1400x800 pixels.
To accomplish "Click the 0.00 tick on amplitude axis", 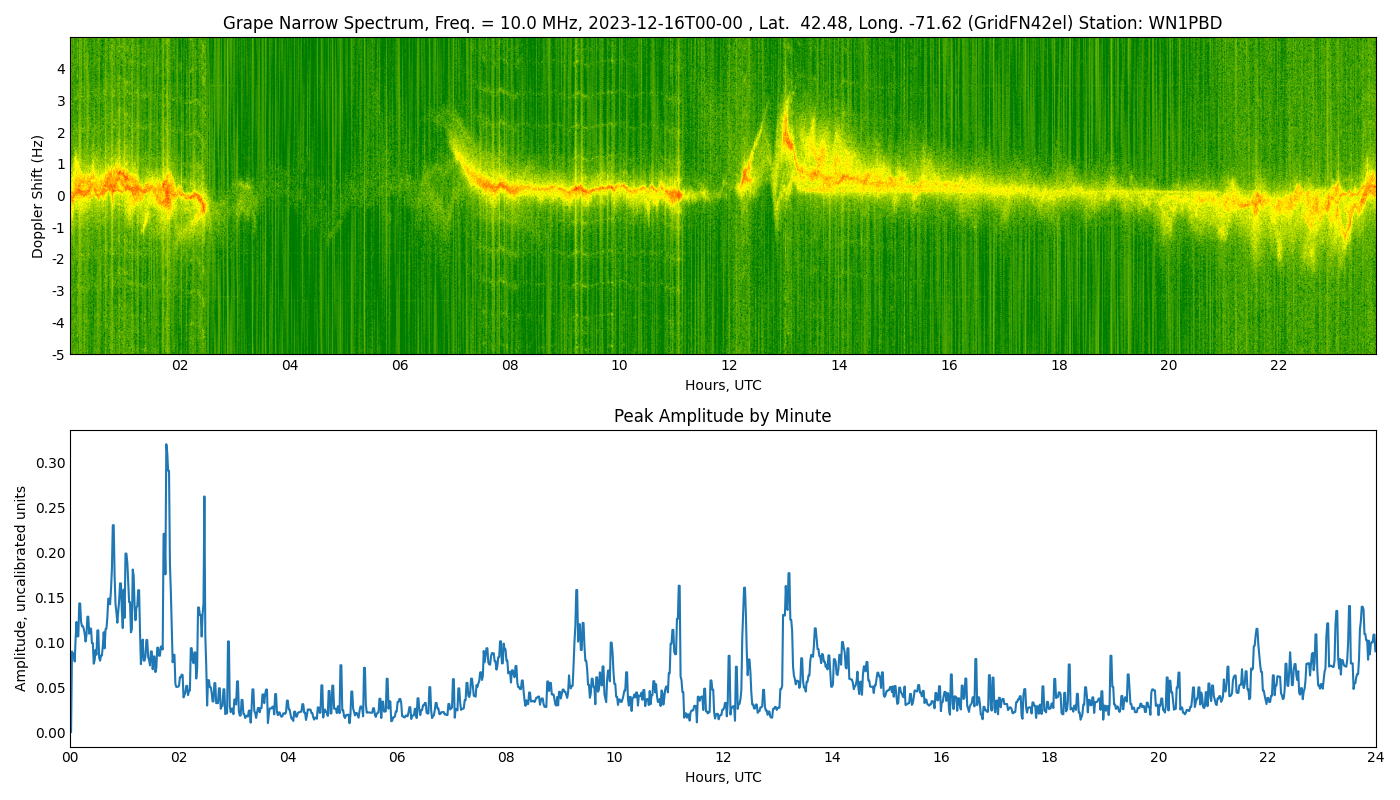I will (50, 733).
